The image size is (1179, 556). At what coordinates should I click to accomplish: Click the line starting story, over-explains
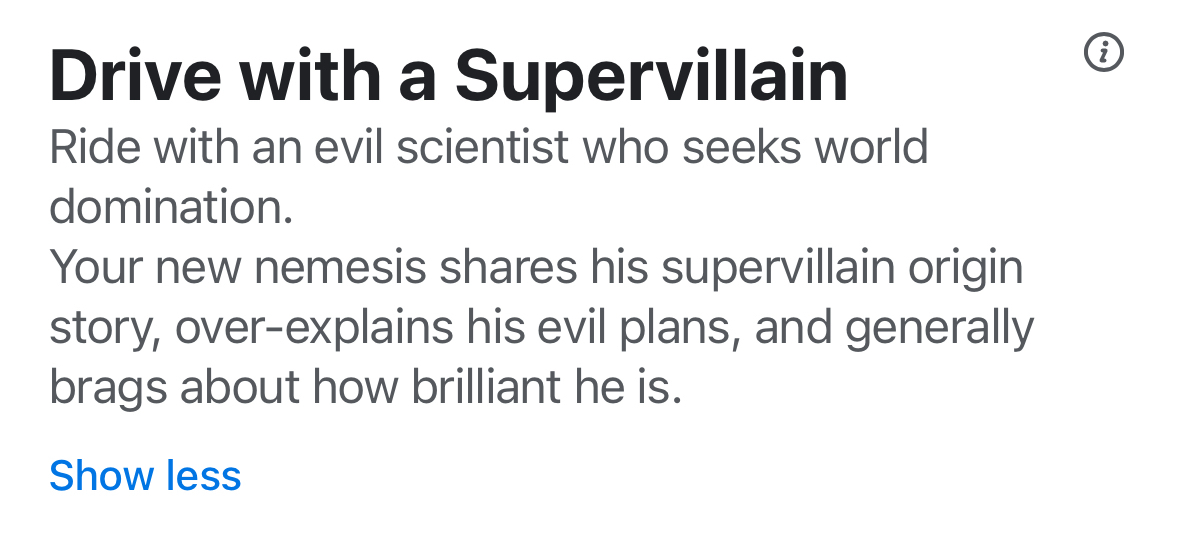tap(540, 329)
